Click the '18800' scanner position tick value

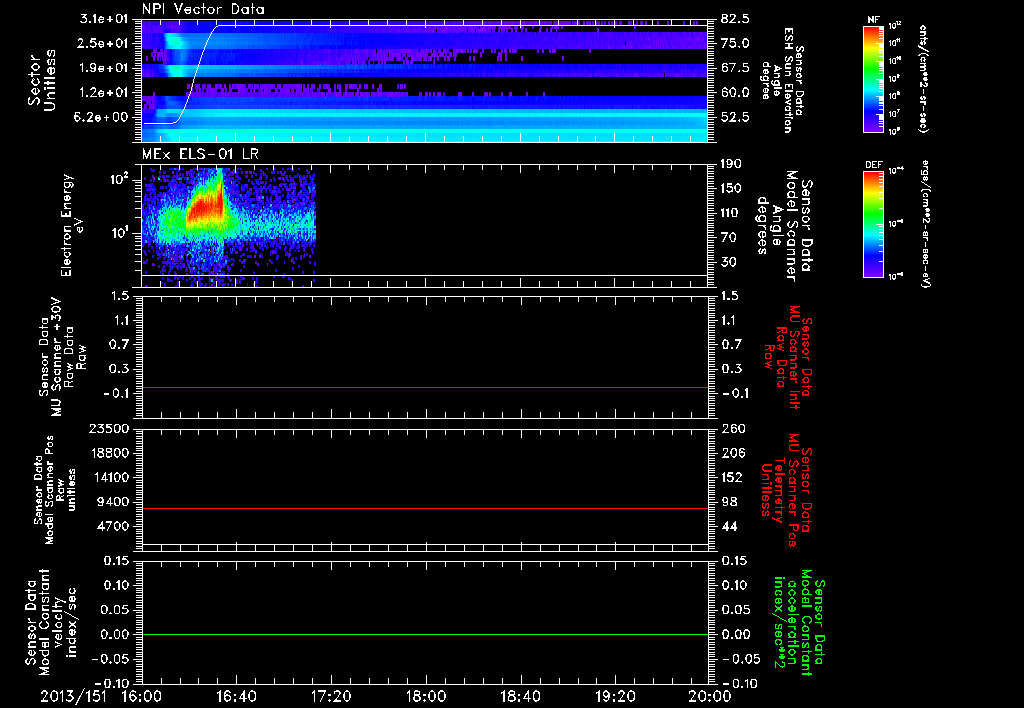(x=108, y=453)
